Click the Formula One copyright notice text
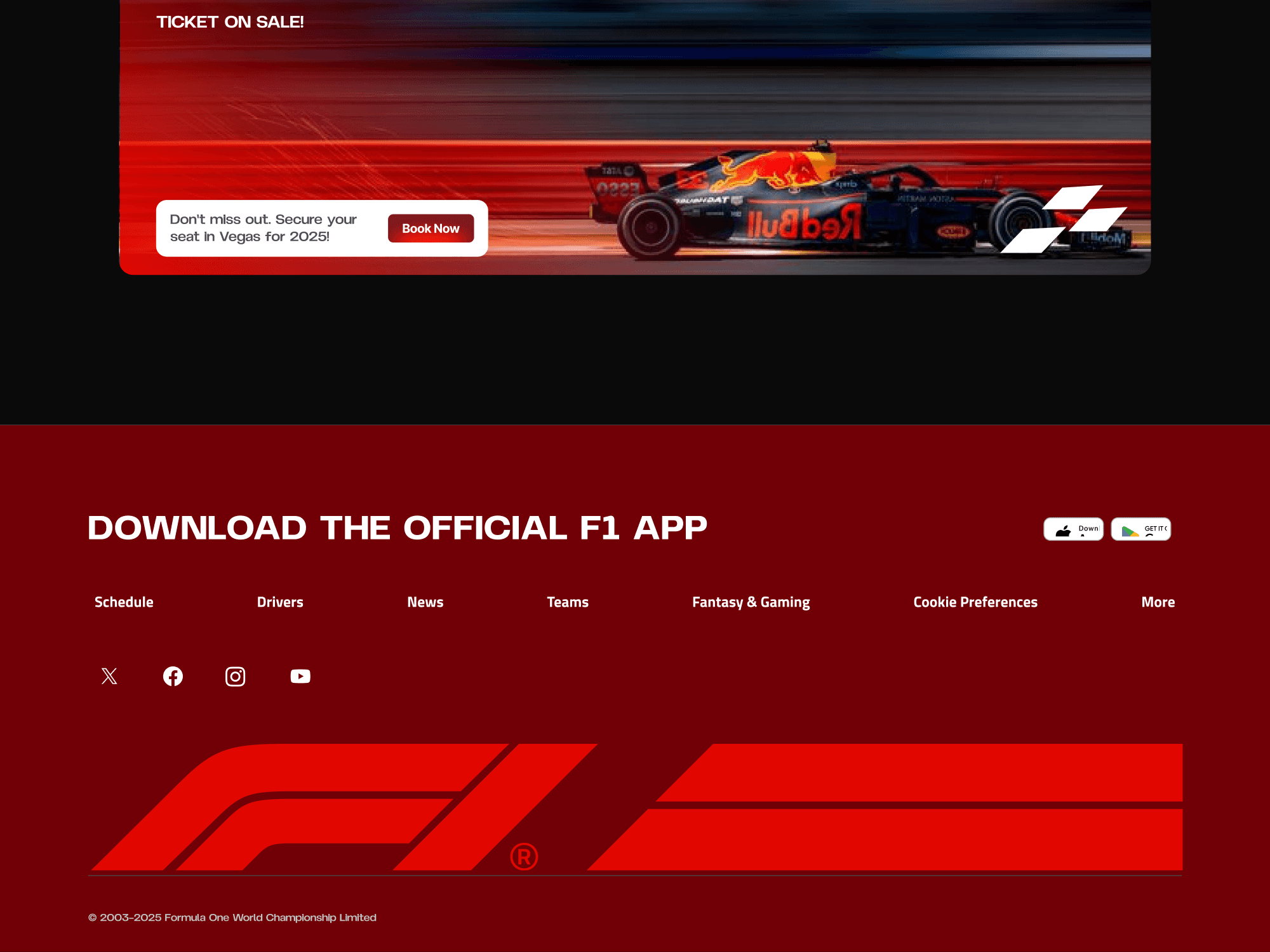 (232, 918)
